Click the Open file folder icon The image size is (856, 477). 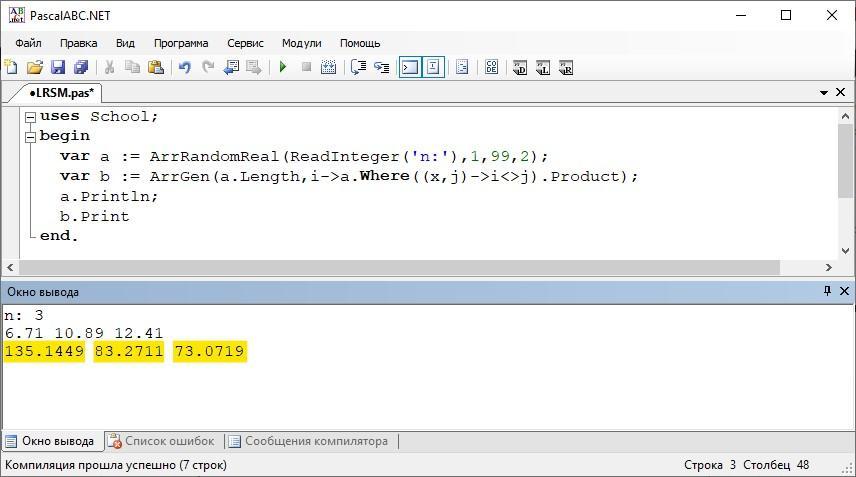point(35,67)
